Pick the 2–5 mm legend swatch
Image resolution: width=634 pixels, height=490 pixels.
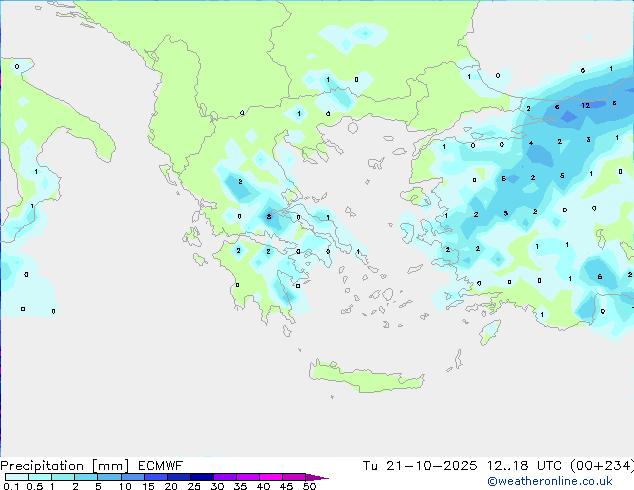tap(86, 477)
